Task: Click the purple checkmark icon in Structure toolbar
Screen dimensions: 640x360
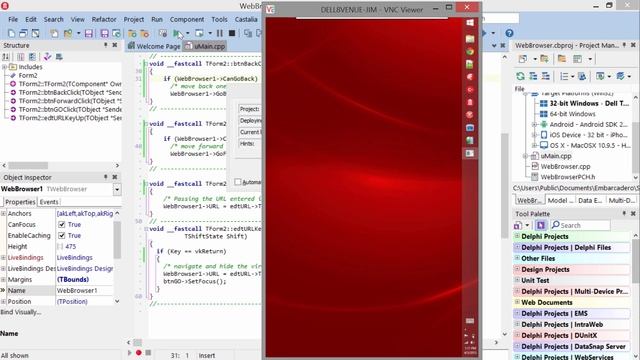Action: 47,57
